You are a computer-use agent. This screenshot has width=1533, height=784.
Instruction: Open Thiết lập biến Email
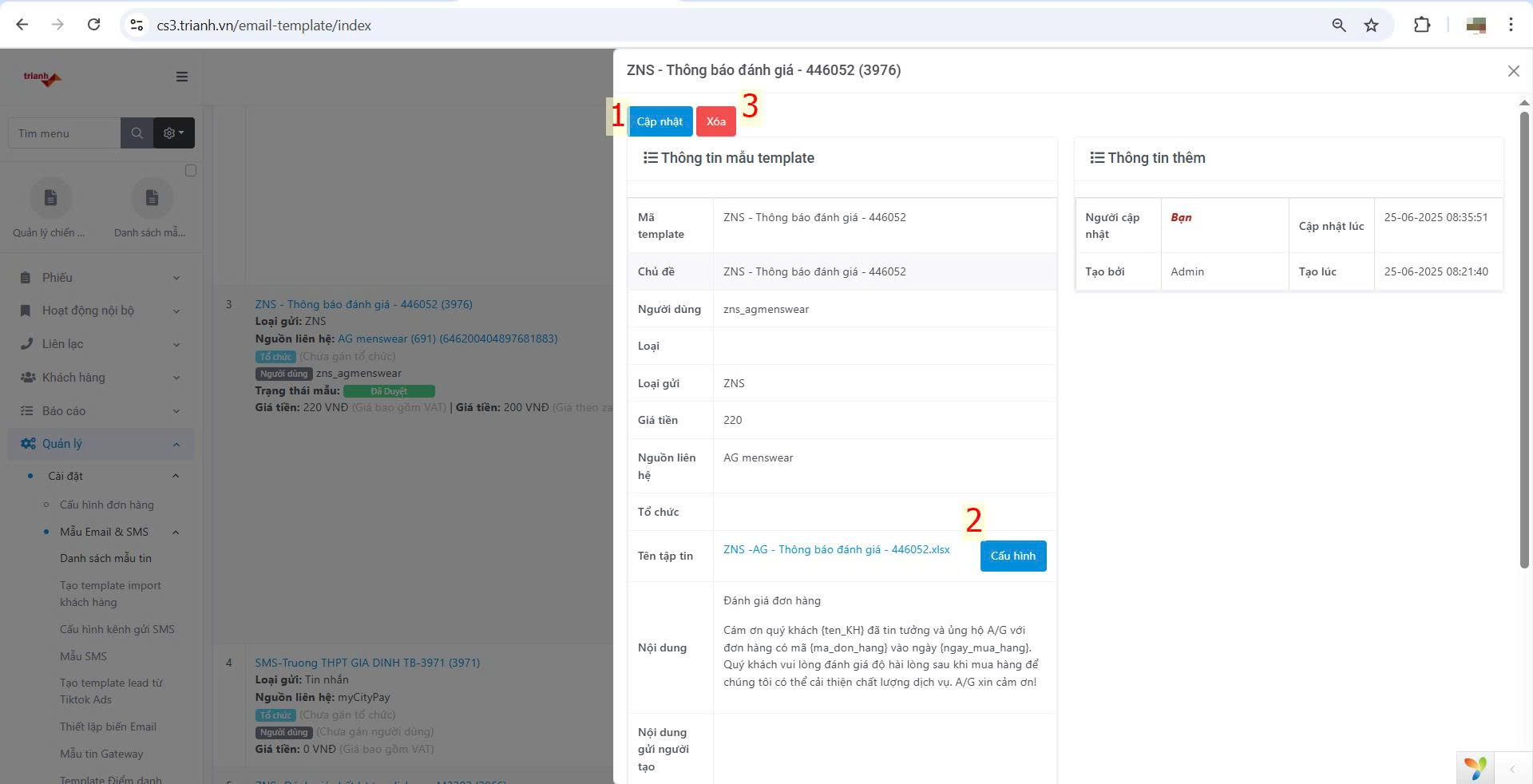point(108,727)
